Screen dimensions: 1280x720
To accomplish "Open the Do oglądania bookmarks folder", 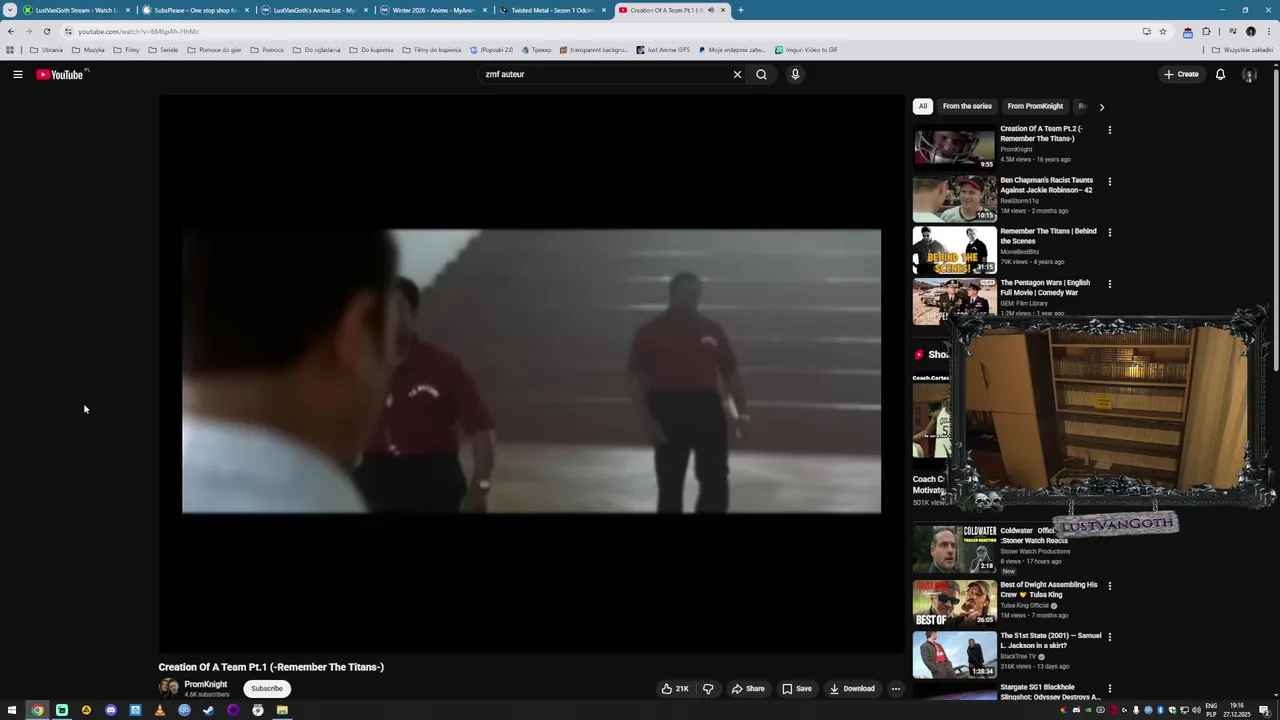I will (316, 50).
